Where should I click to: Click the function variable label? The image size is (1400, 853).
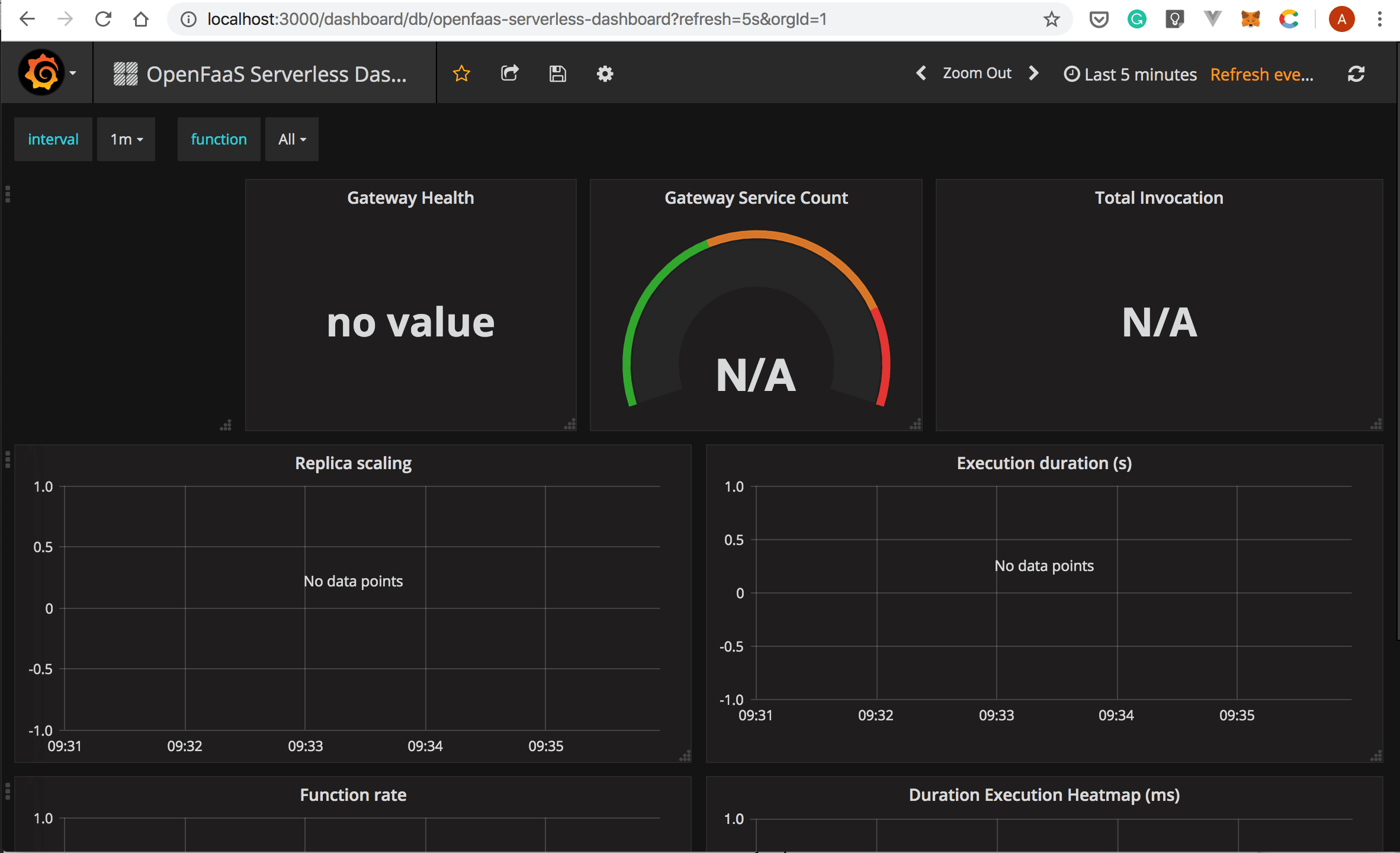pos(219,139)
